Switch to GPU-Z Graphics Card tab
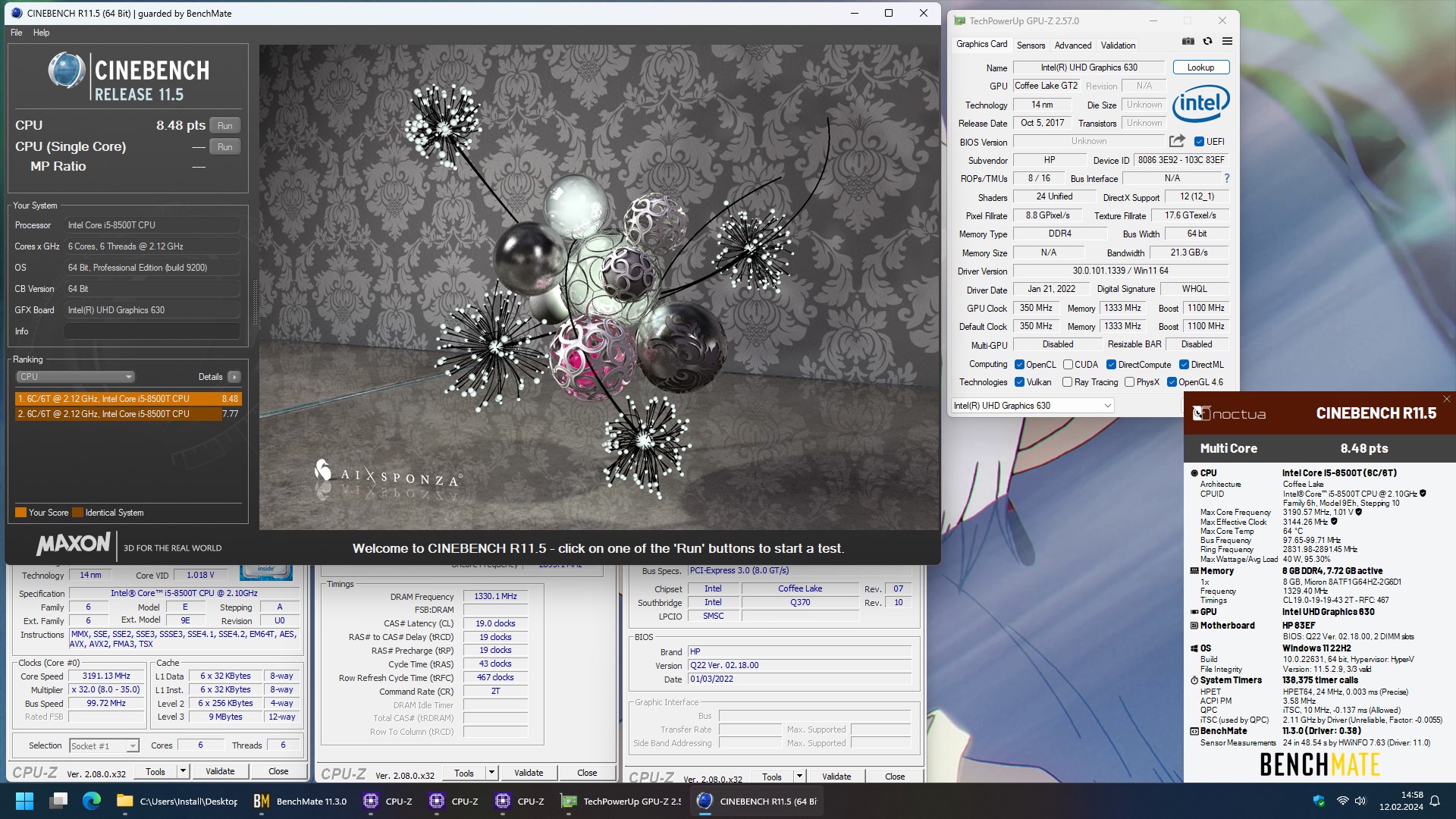This screenshot has height=819, width=1456. (x=981, y=45)
